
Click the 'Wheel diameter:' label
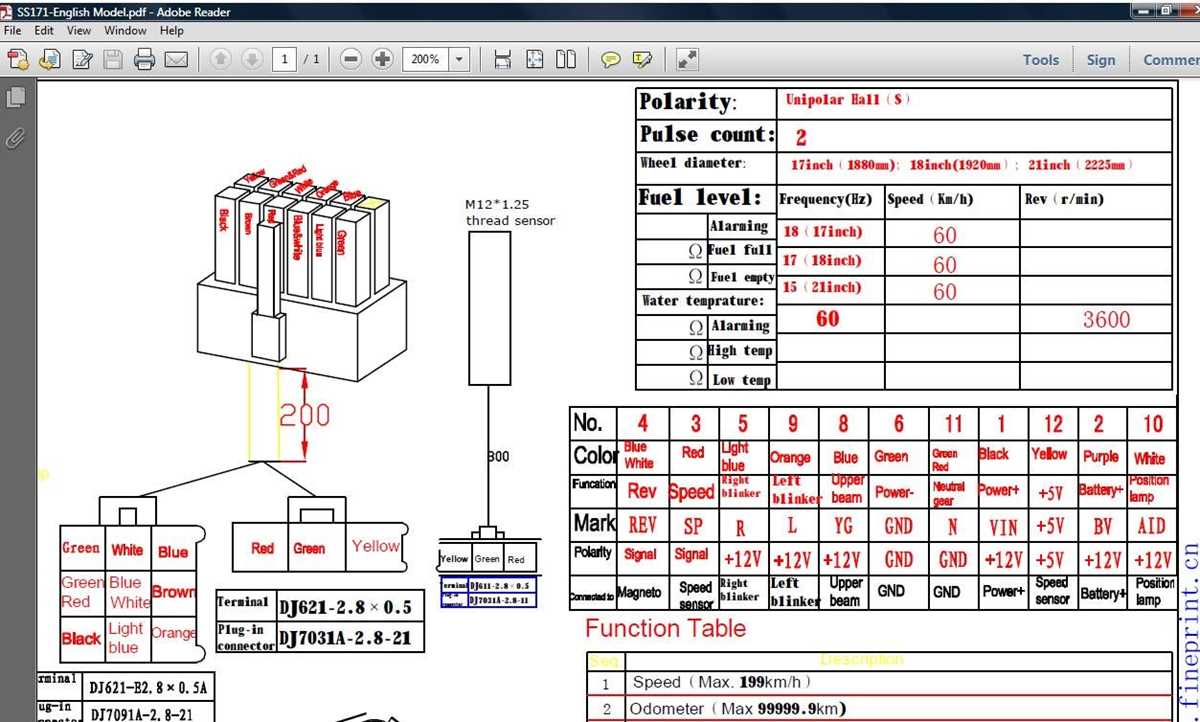click(692, 163)
